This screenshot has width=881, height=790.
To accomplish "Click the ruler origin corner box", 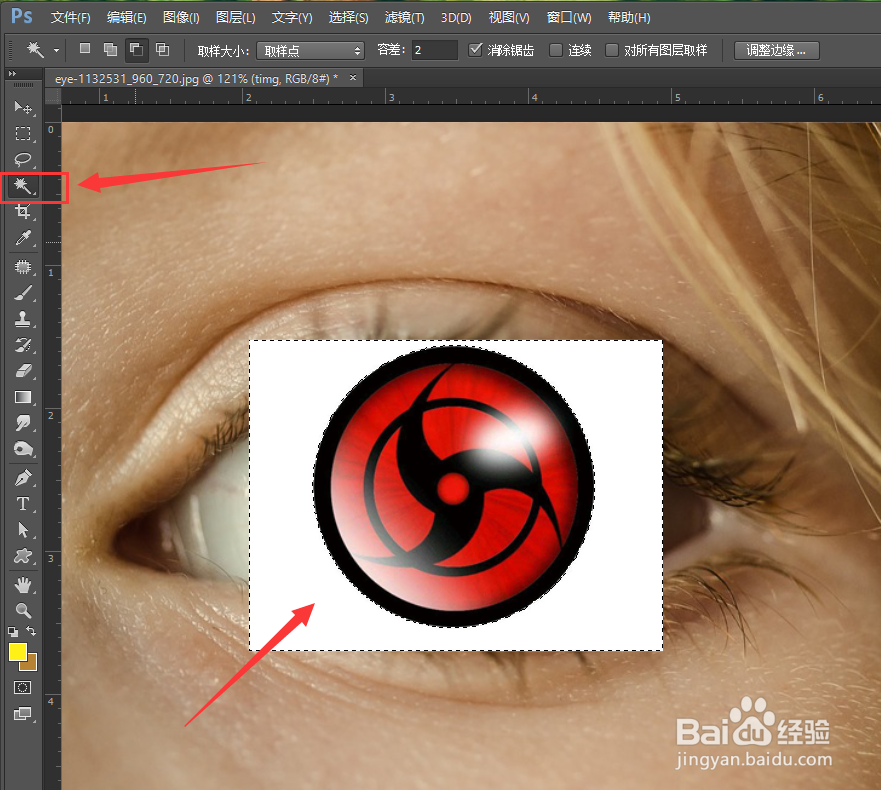I will click(x=52, y=97).
